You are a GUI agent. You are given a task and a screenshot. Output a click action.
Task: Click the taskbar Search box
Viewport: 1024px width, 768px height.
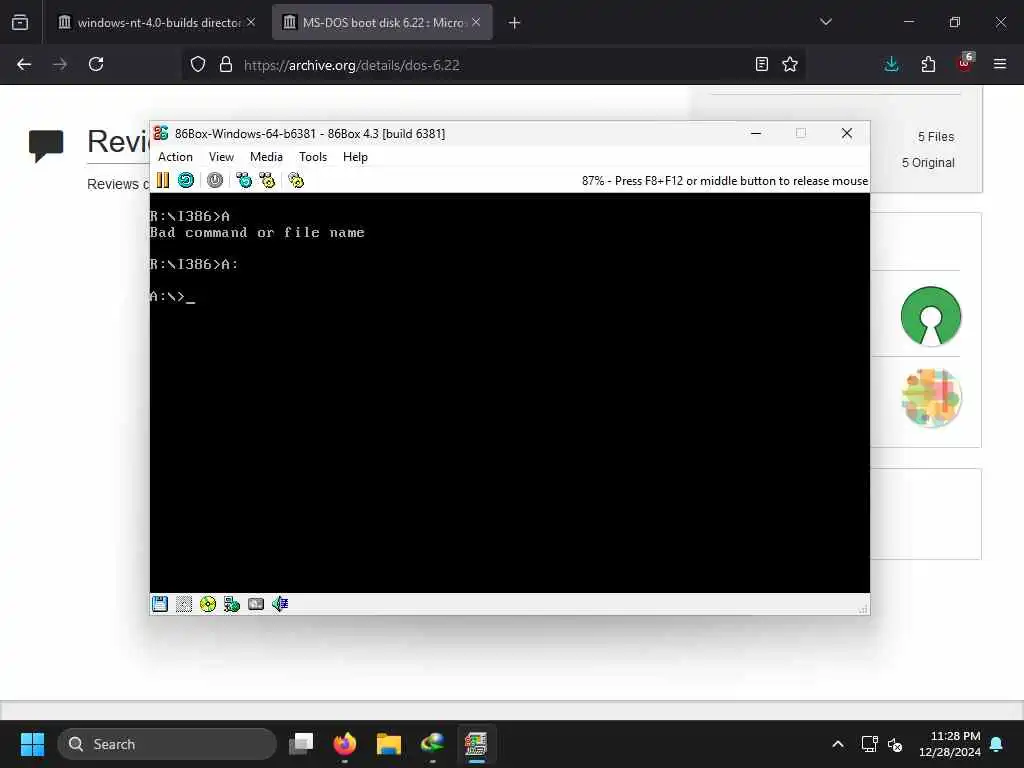[167, 744]
